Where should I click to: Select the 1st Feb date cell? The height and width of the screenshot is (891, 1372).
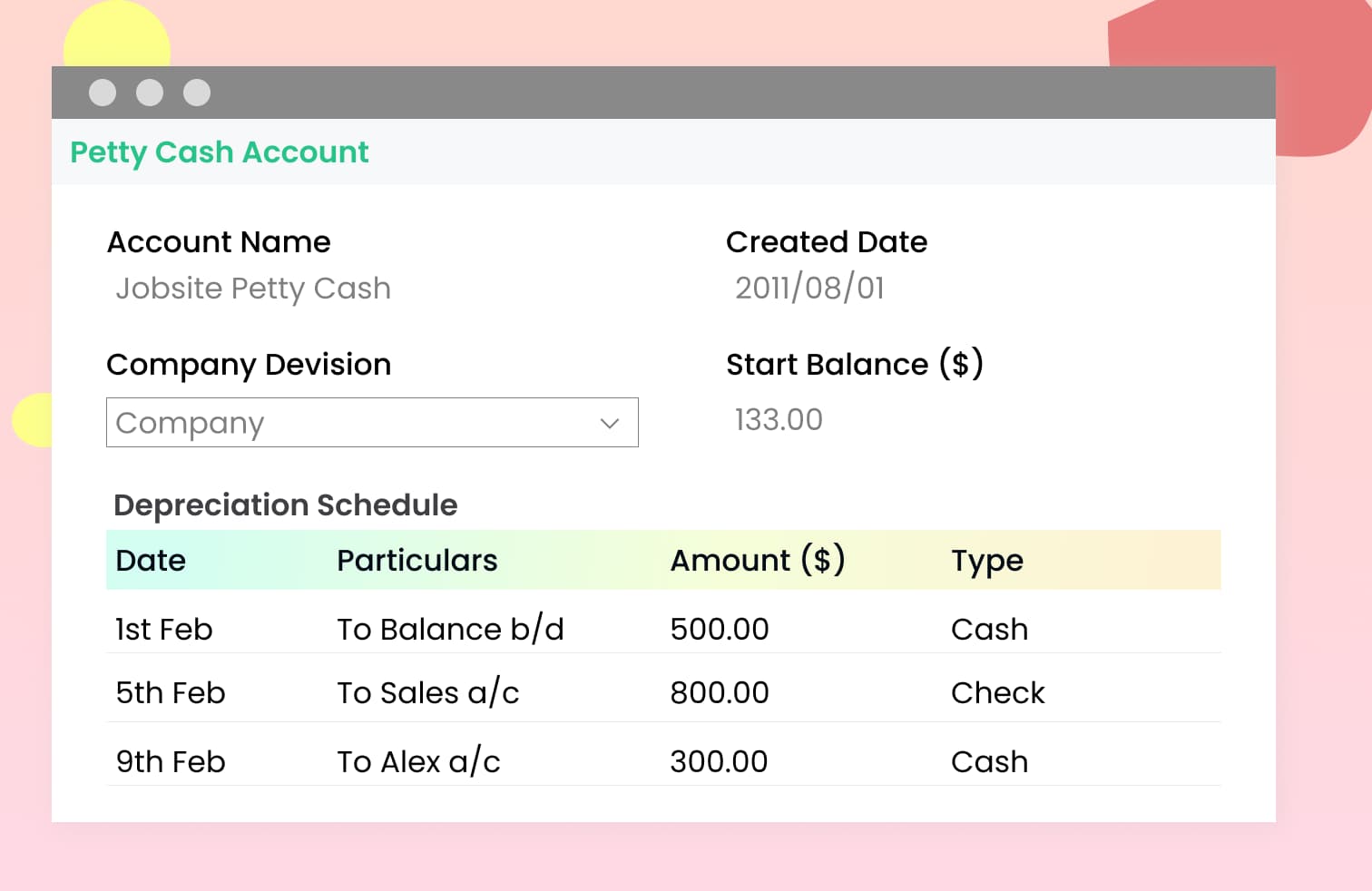pos(164,630)
